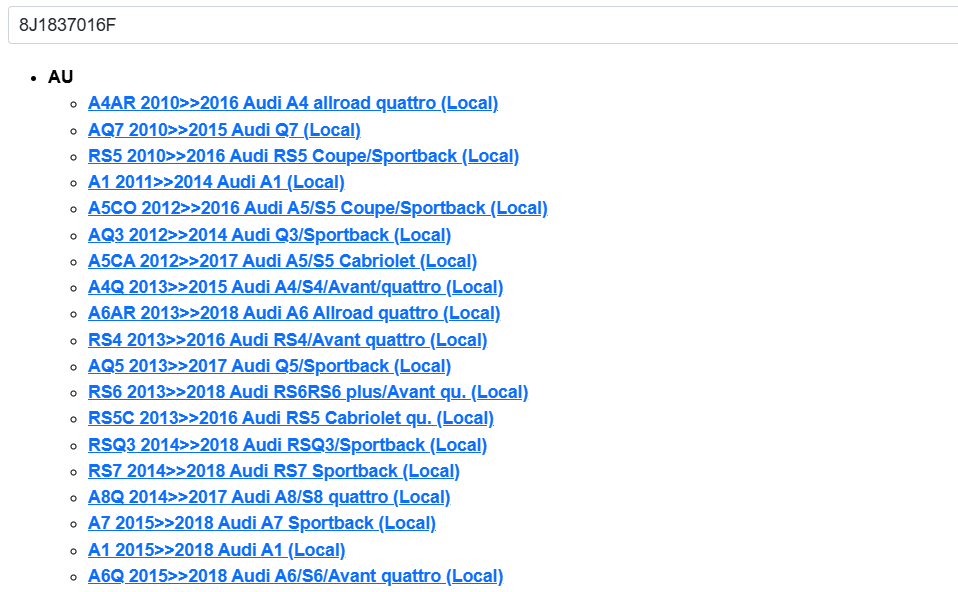Choose A6Q 2015>>2018 Audi A6/S6/Avant quattro
This screenshot has height=592, width=958.
pyautogui.click(x=295, y=576)
